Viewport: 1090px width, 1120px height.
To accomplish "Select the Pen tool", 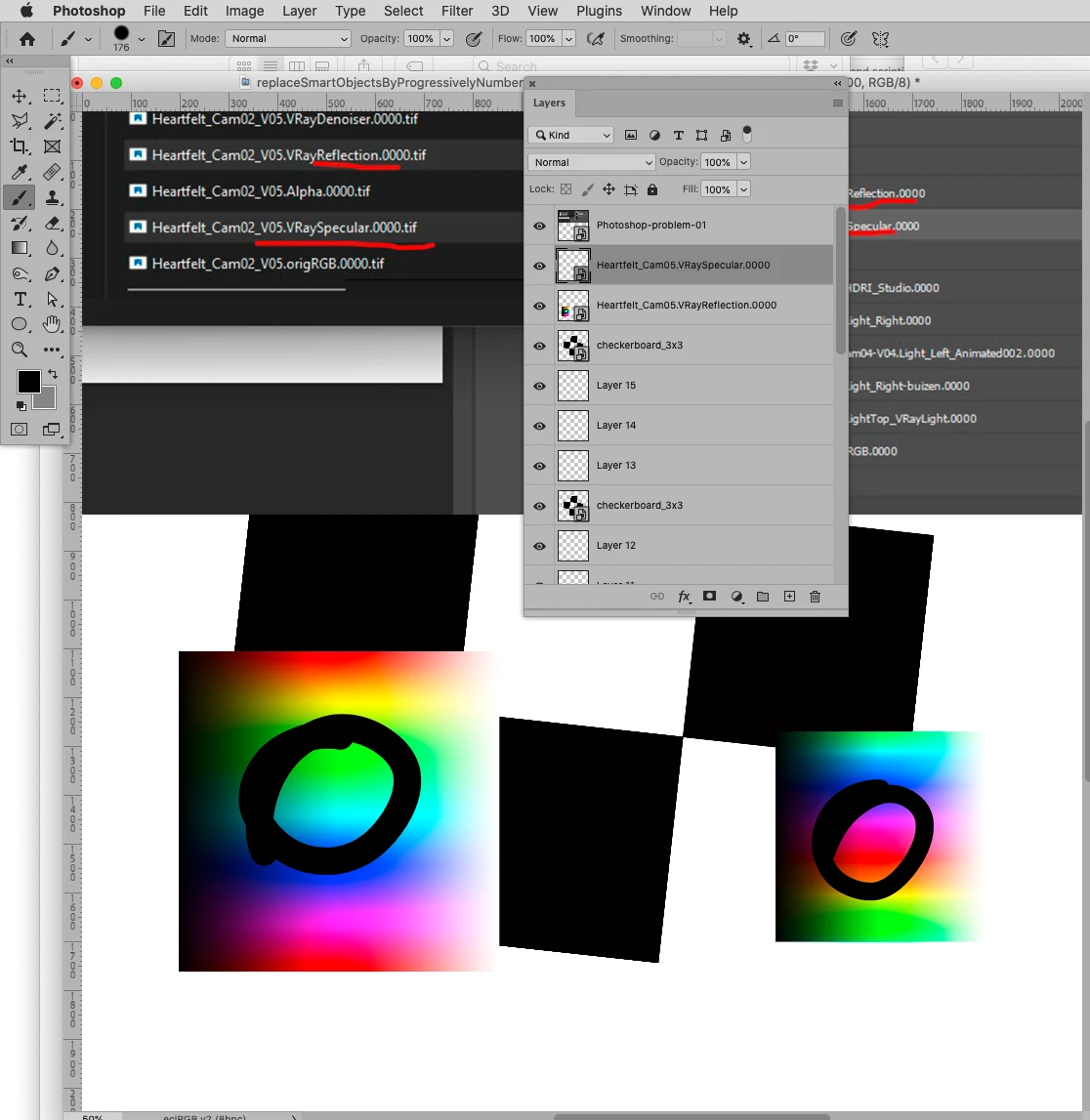I will [x=52, y=274].
